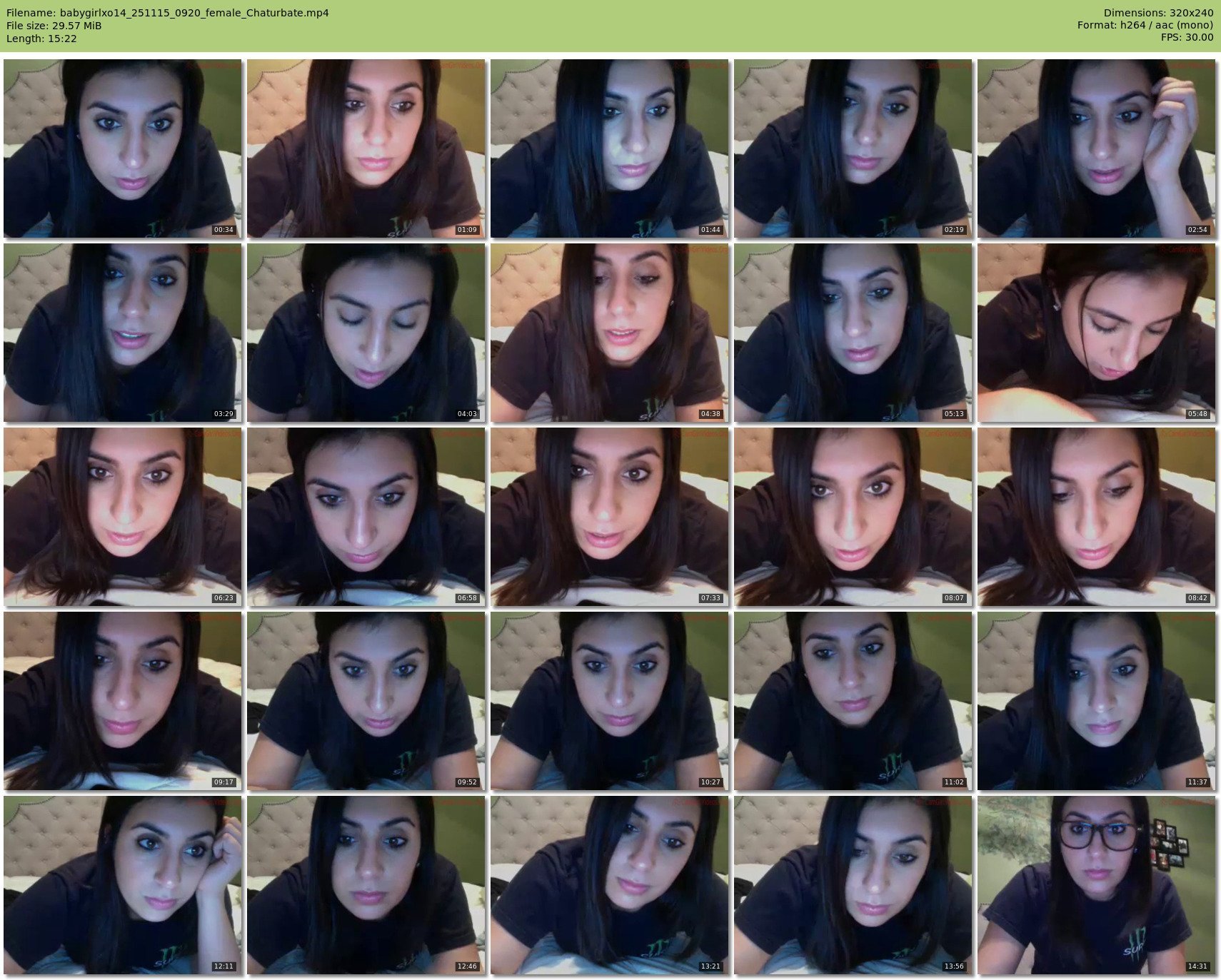The height and width of the screenshot is (980, 1221).
Task: Select the 07:33 frame
Action: point(610,517)
